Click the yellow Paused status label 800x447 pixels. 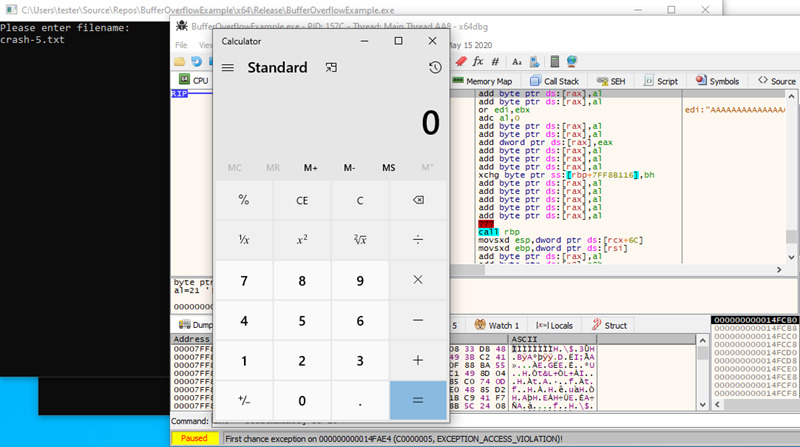tap(194, 438)
